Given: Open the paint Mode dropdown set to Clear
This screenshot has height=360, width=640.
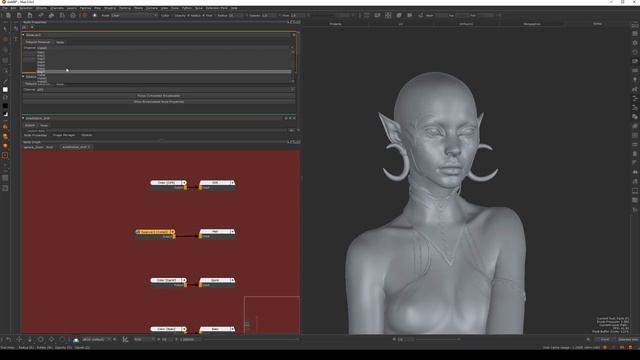Looking at the screenshot, I should pos(134,16).
